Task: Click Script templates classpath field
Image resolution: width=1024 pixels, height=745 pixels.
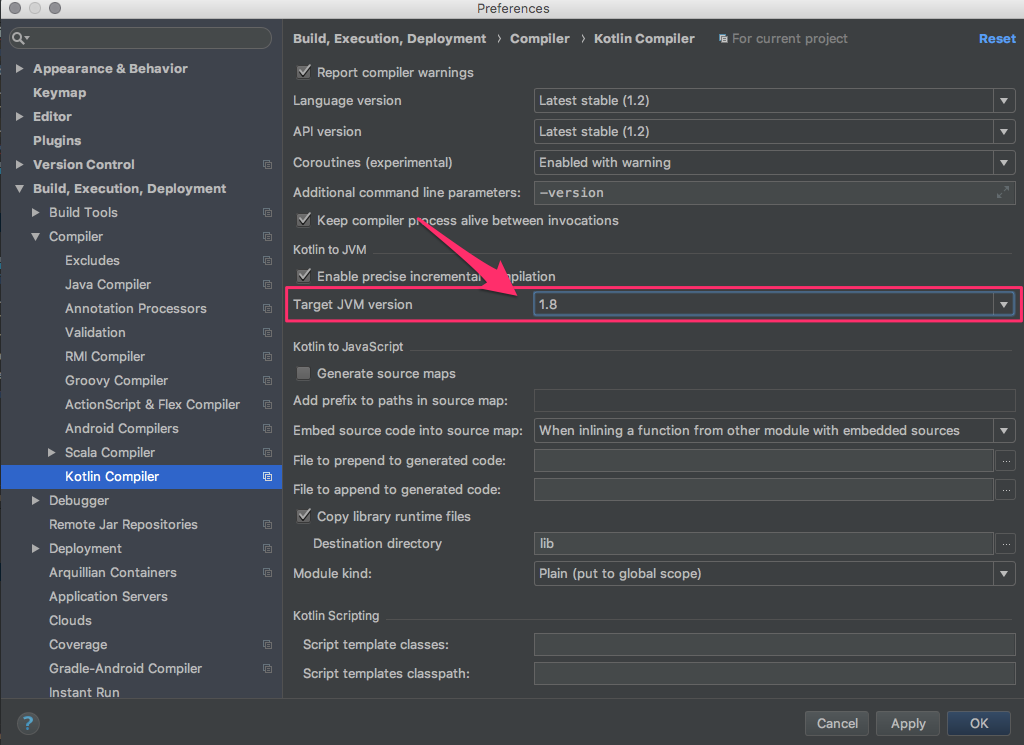Action: [774, 673]
